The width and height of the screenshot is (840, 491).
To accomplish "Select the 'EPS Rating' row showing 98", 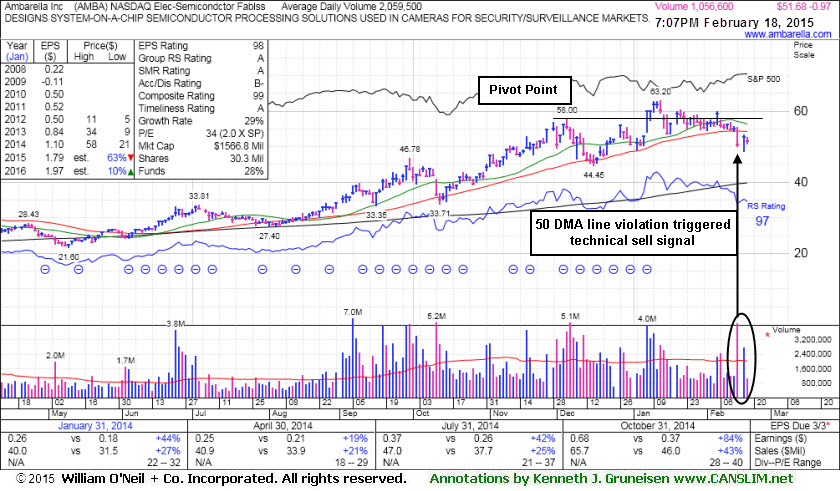I will click(x=201, y=46).
